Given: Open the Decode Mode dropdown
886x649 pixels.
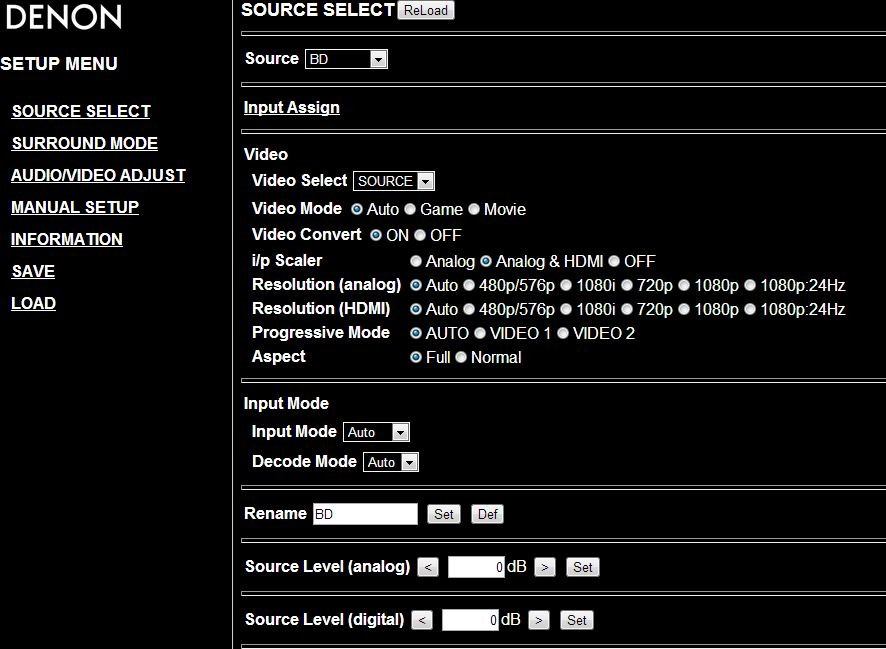Looking at the screenshot, I should [x=390, y=462].
